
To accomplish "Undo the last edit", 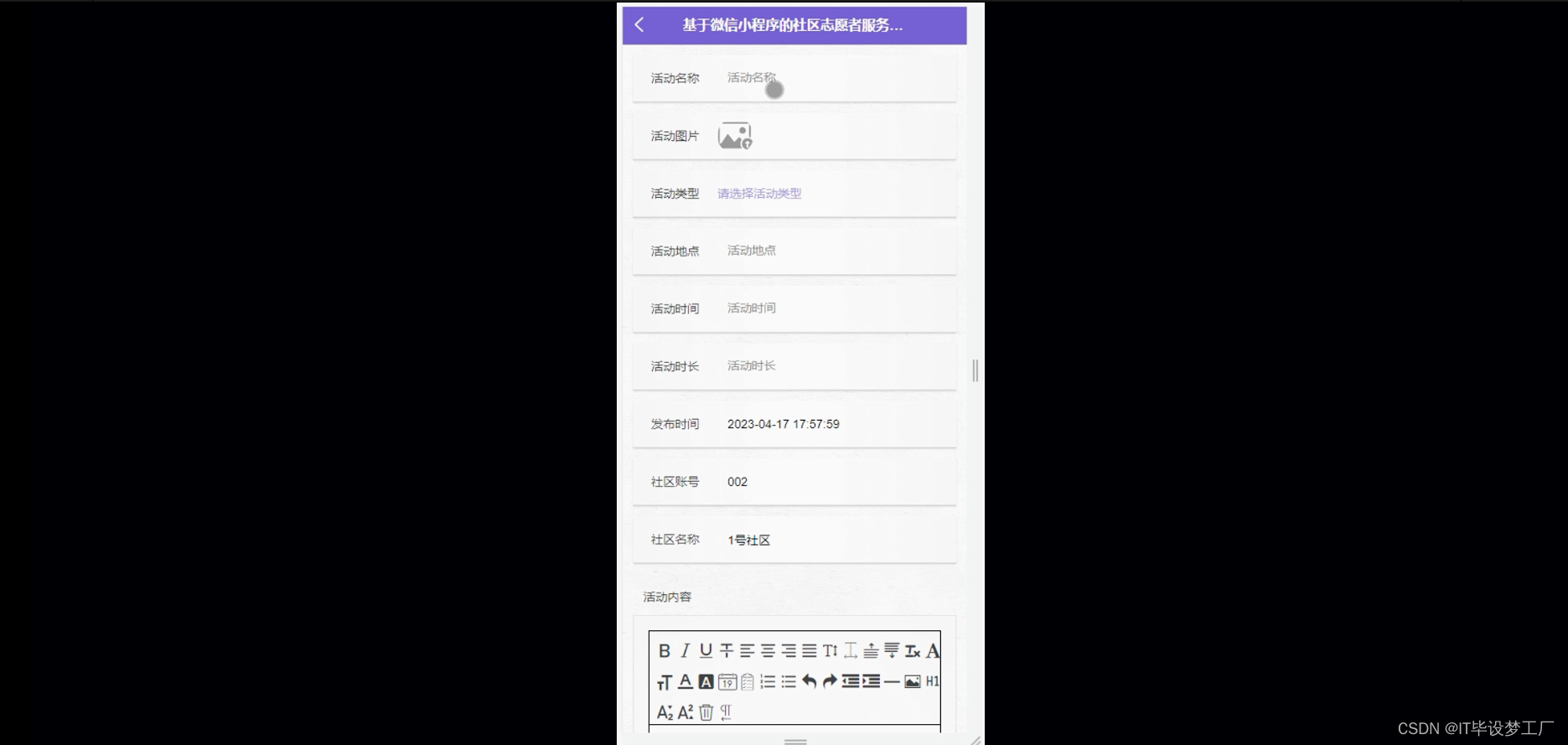I will [x=809, y=681].
